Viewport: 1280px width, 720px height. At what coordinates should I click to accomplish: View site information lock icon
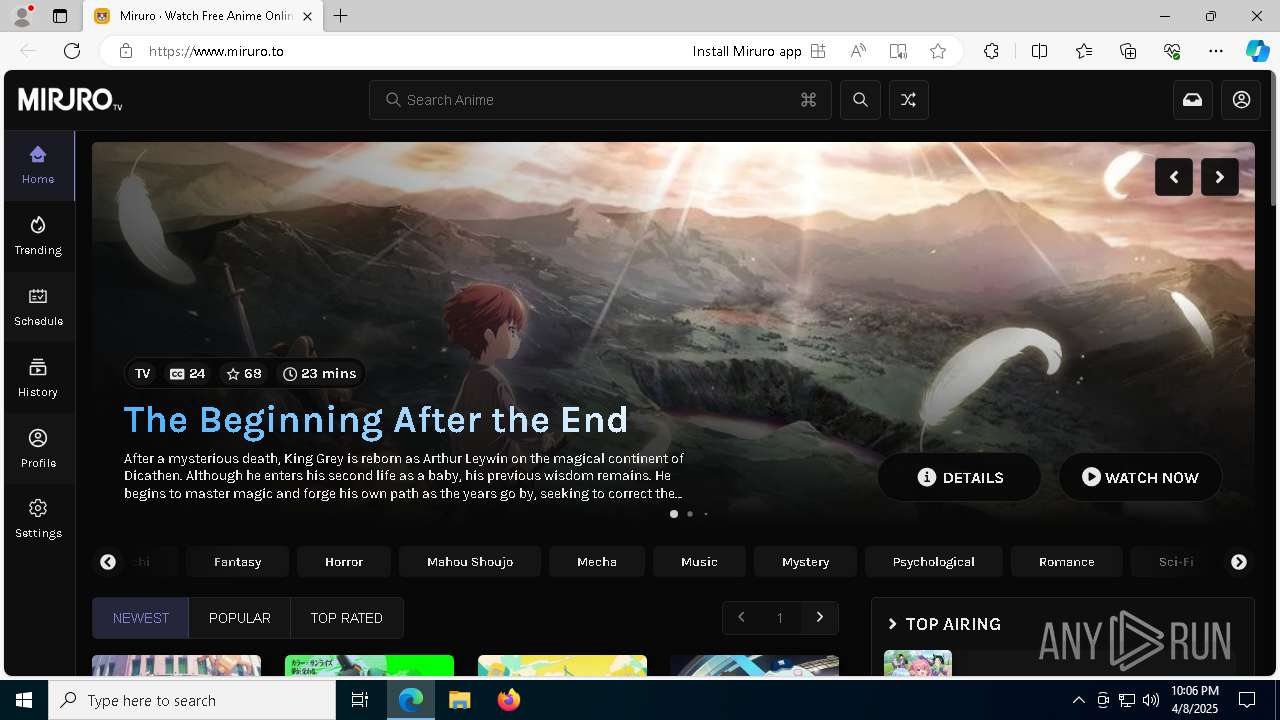tap(126, 51)
